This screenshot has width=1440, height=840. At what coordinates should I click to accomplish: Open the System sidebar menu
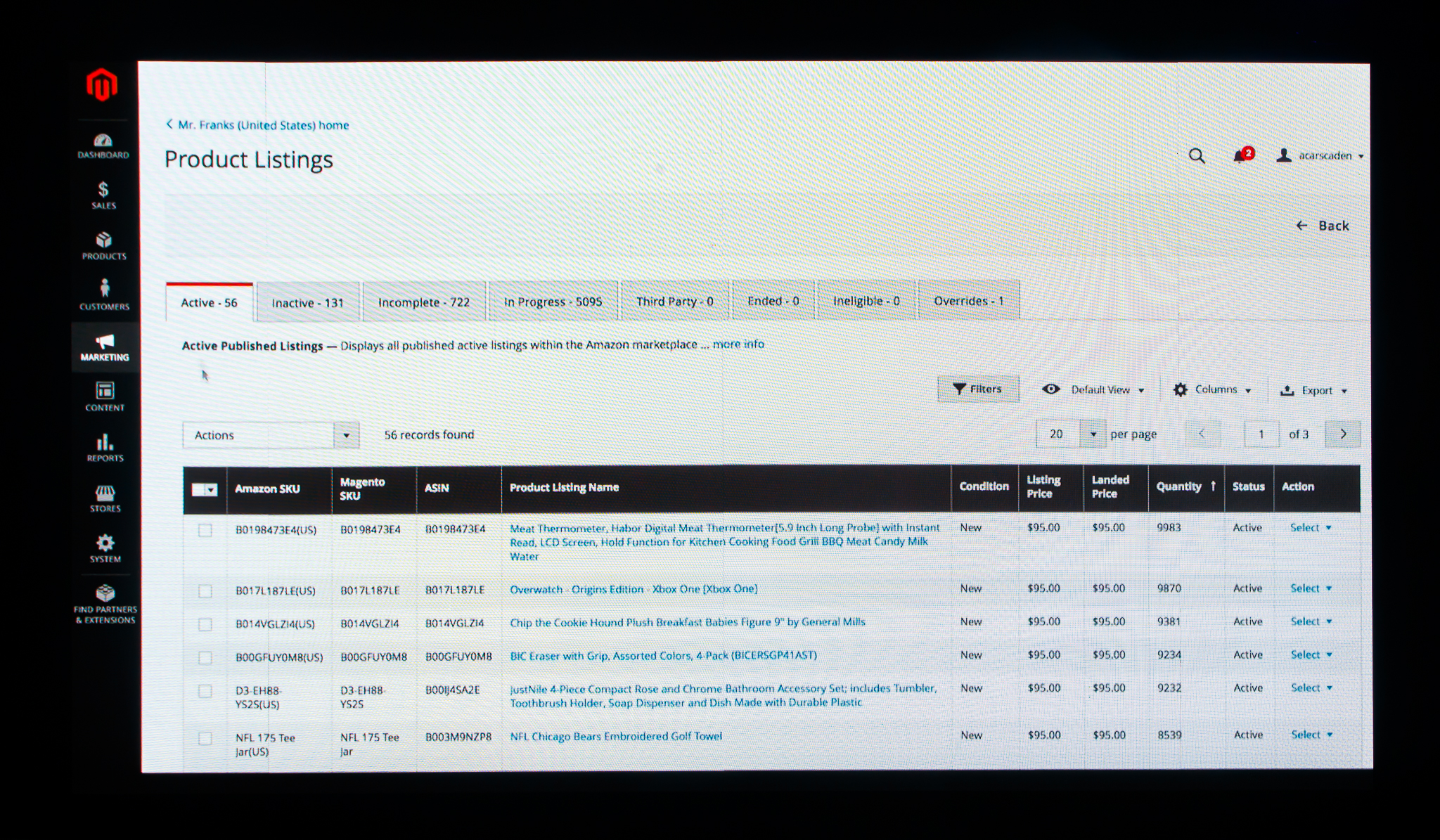tap(105, 548)
